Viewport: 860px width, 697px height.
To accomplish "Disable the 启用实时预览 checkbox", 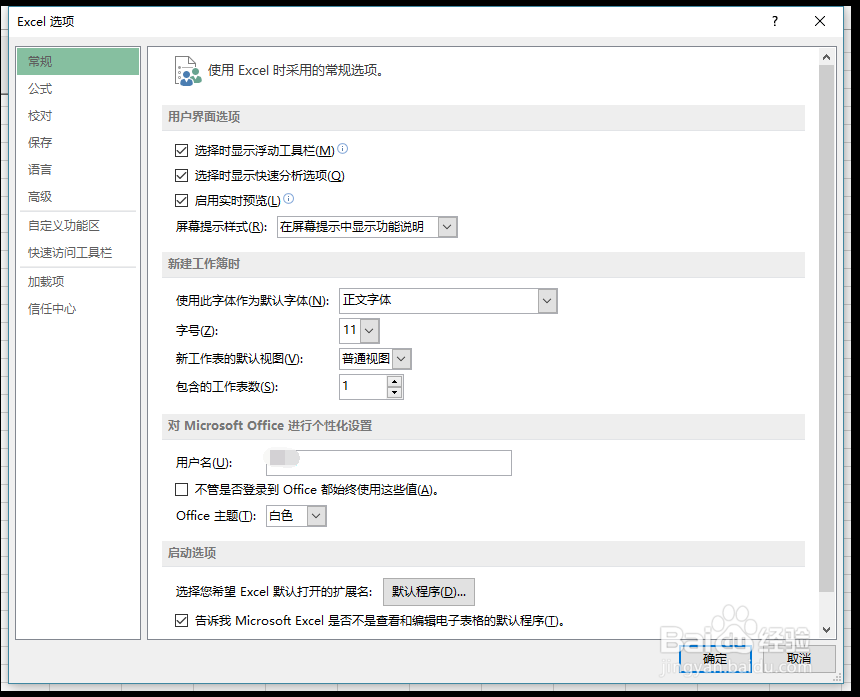I will point(180,201).
